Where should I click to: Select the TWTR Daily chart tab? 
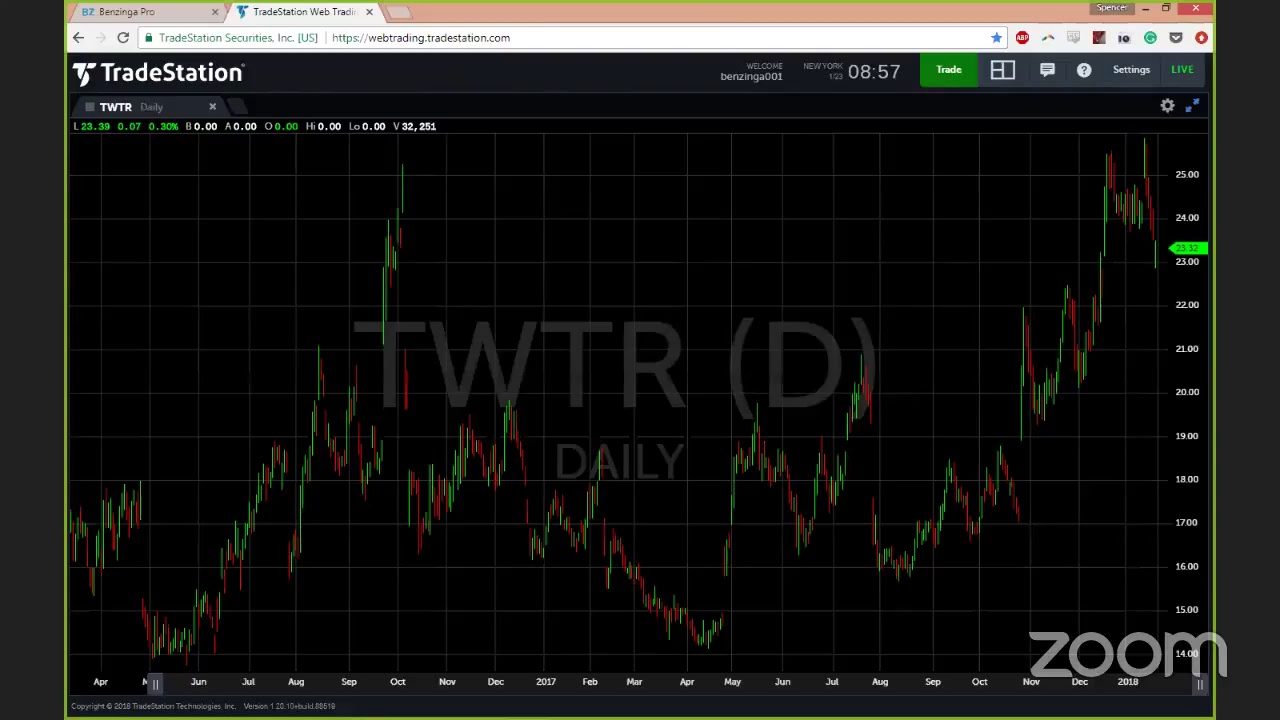[x=148, y=107]
